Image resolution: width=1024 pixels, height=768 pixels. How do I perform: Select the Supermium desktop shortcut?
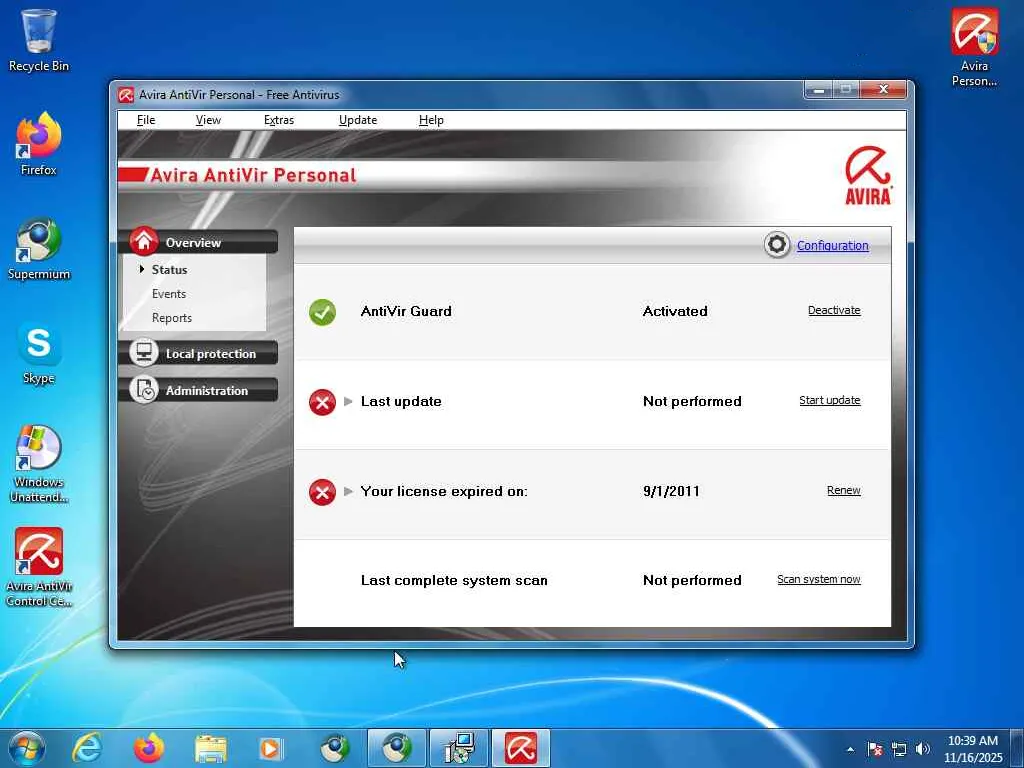click(x=39, y=249)
